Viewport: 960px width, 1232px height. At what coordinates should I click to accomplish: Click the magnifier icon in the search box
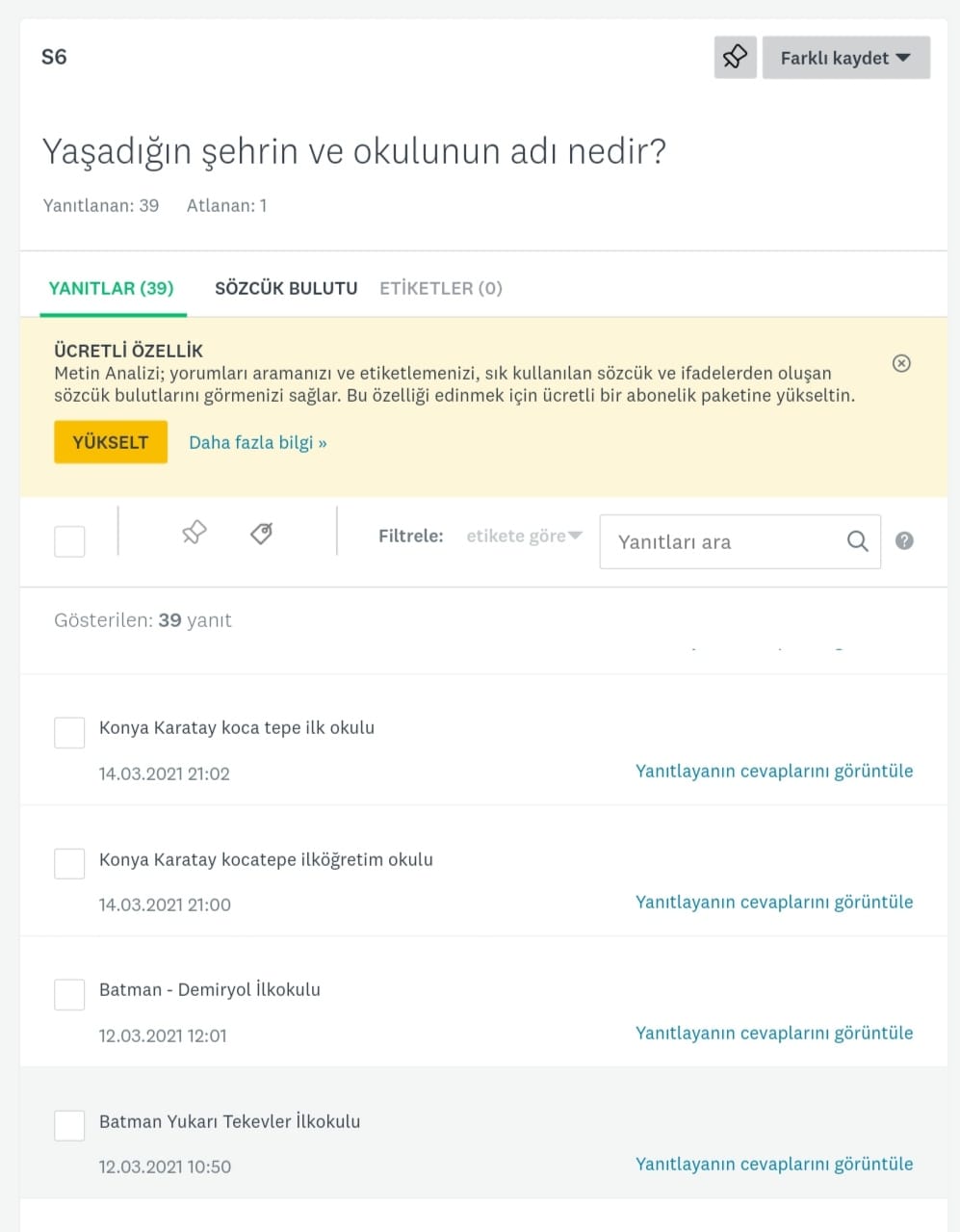point(856,540)
